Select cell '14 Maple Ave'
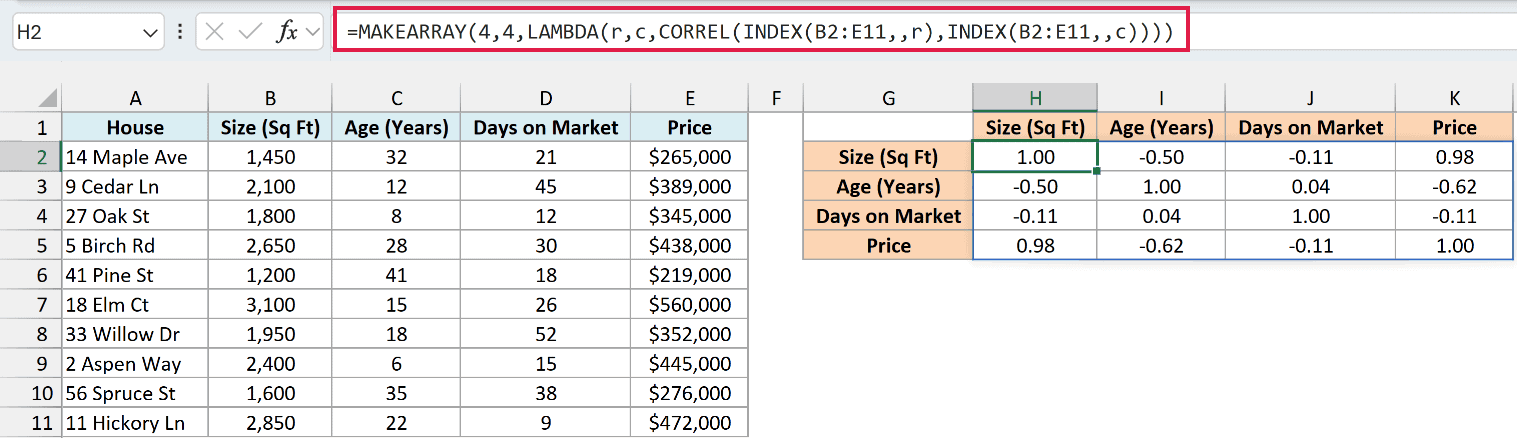1517x438 pixels. 135,157
